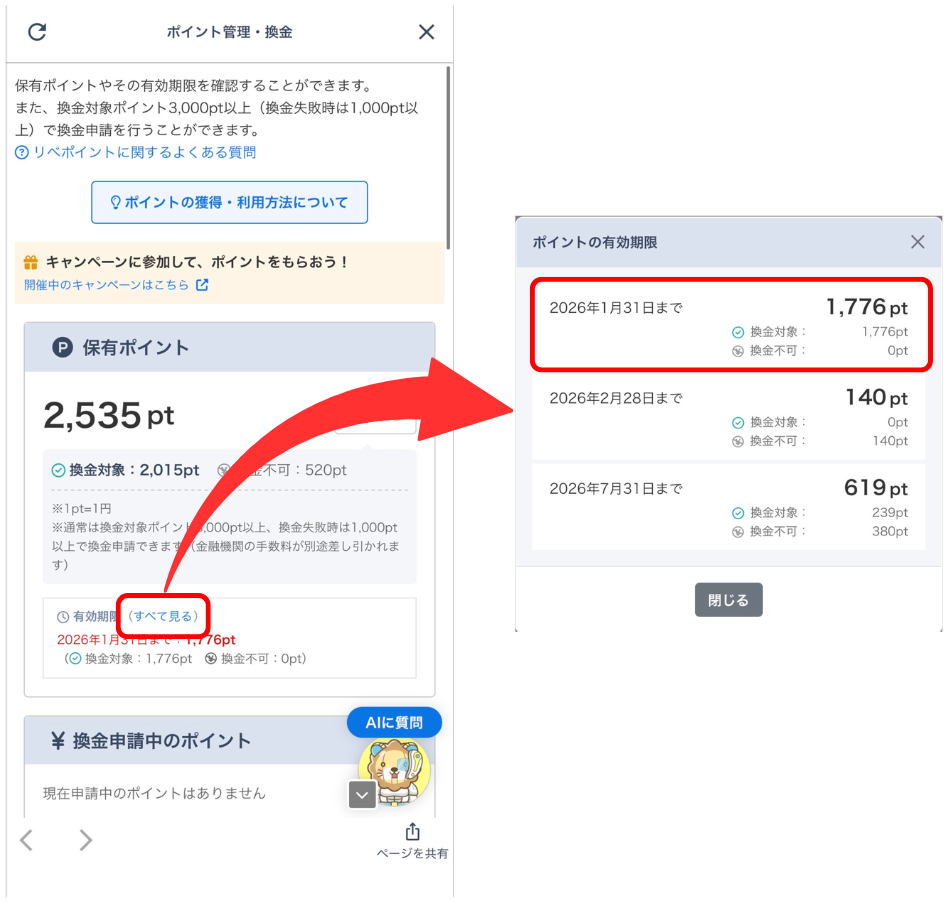
Task: Close the ポイントの有効期限 dialog with X
Action: point(918,241)
